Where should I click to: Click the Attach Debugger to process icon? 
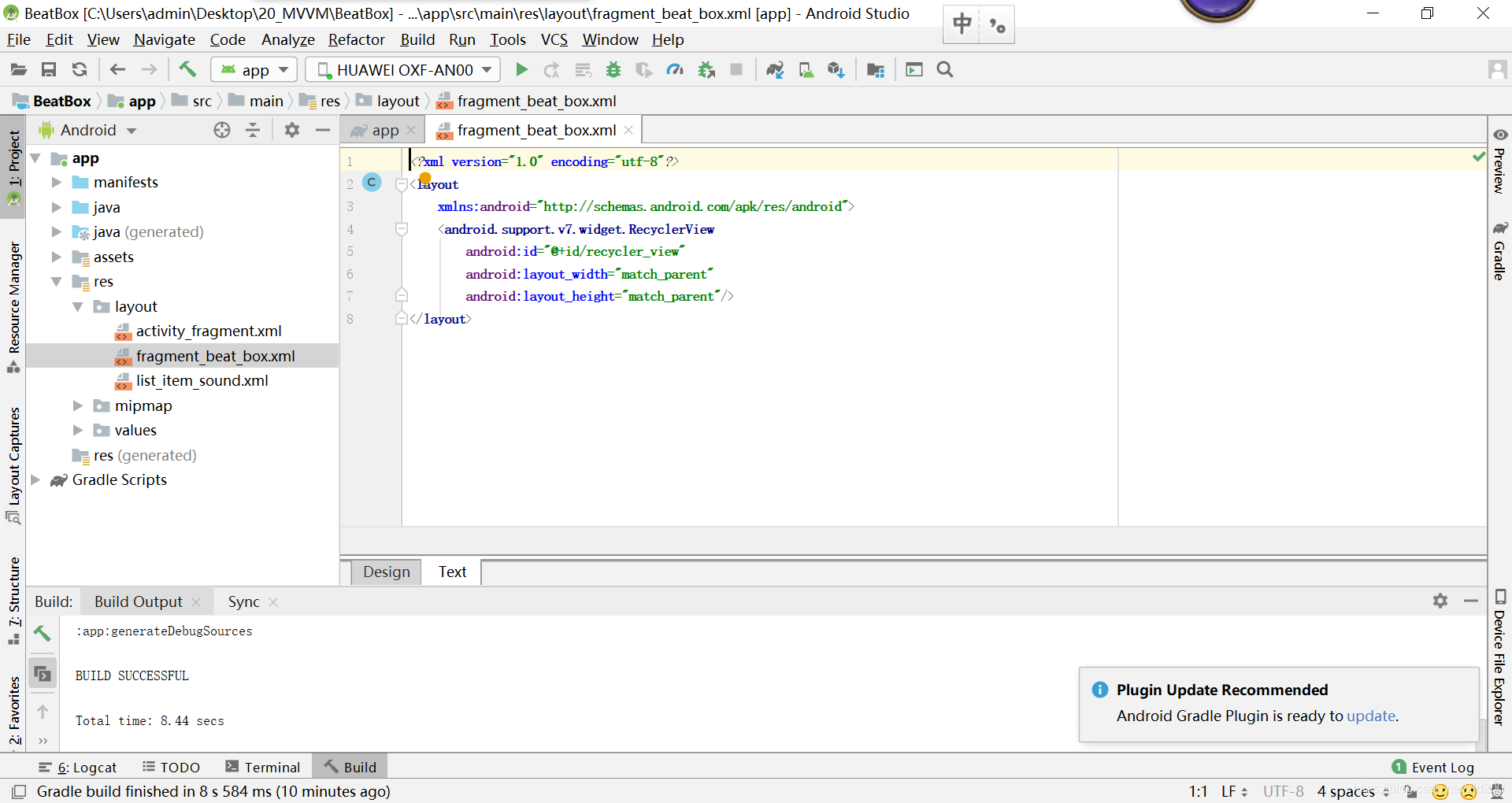[706, 70]
